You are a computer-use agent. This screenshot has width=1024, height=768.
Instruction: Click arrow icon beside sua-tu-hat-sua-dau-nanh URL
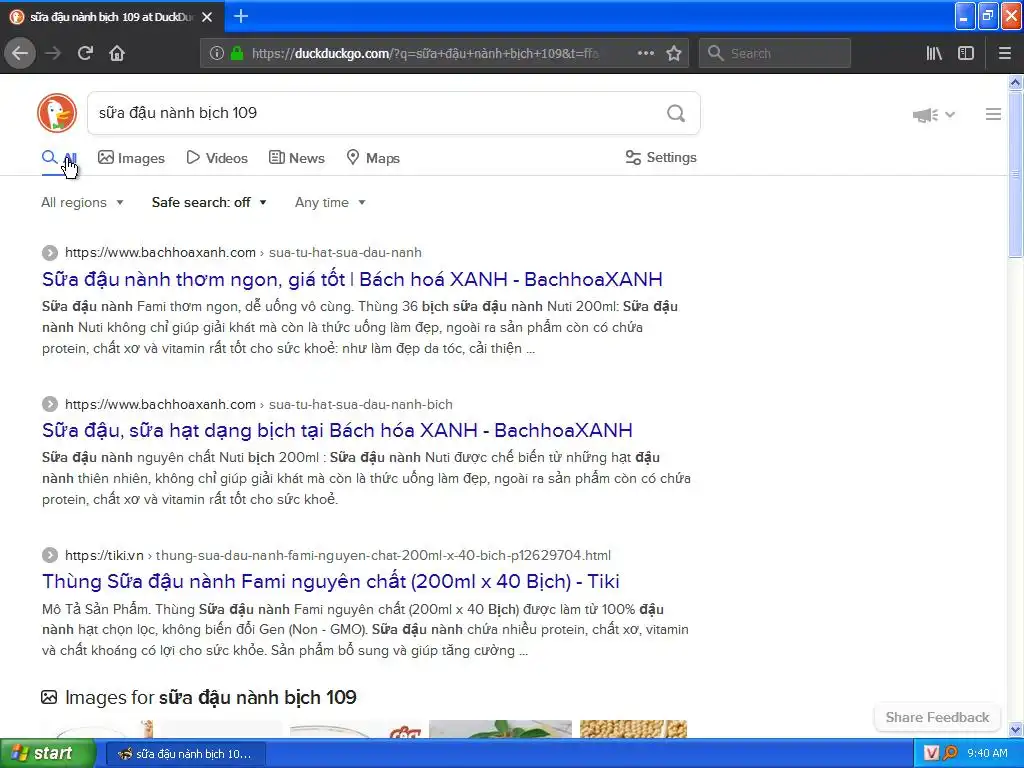pos(50,253)
